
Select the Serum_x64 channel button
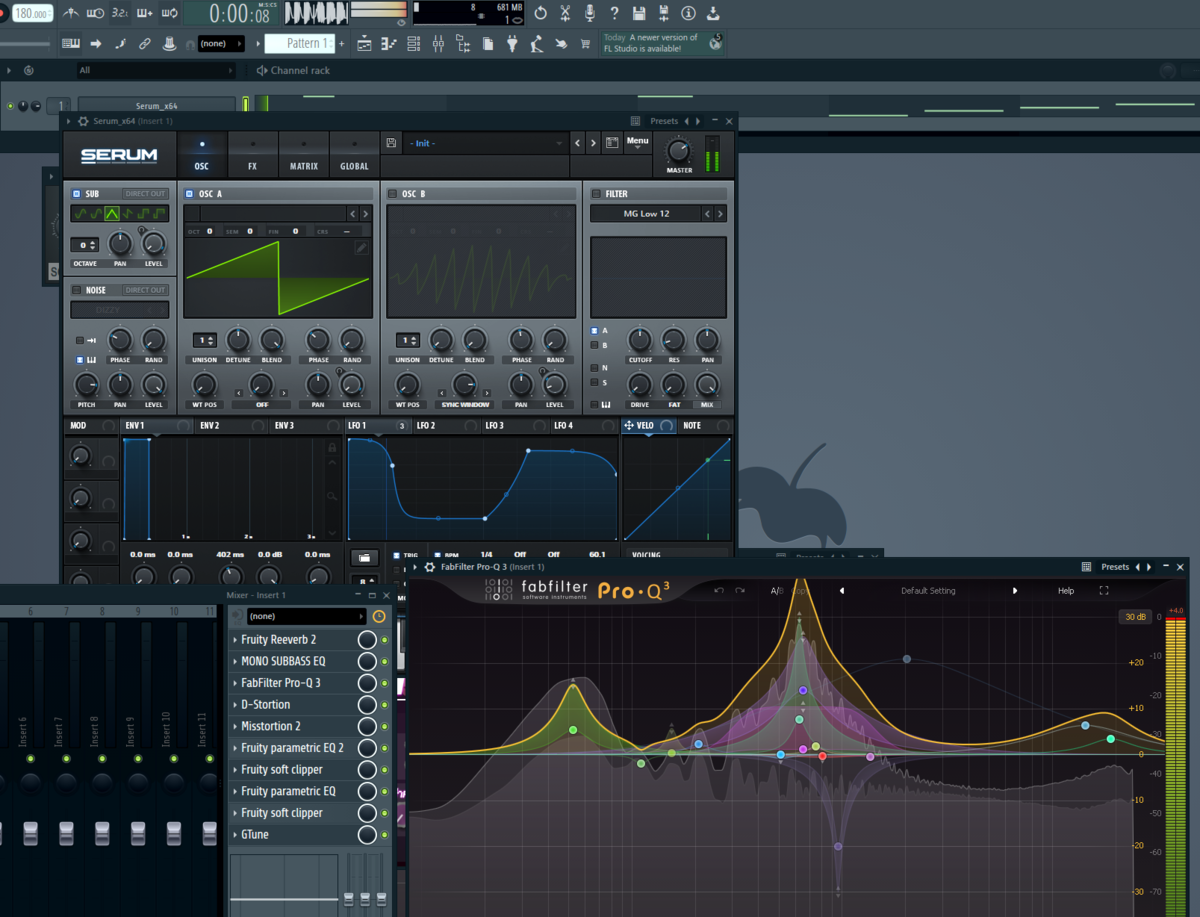click(156, 106)
